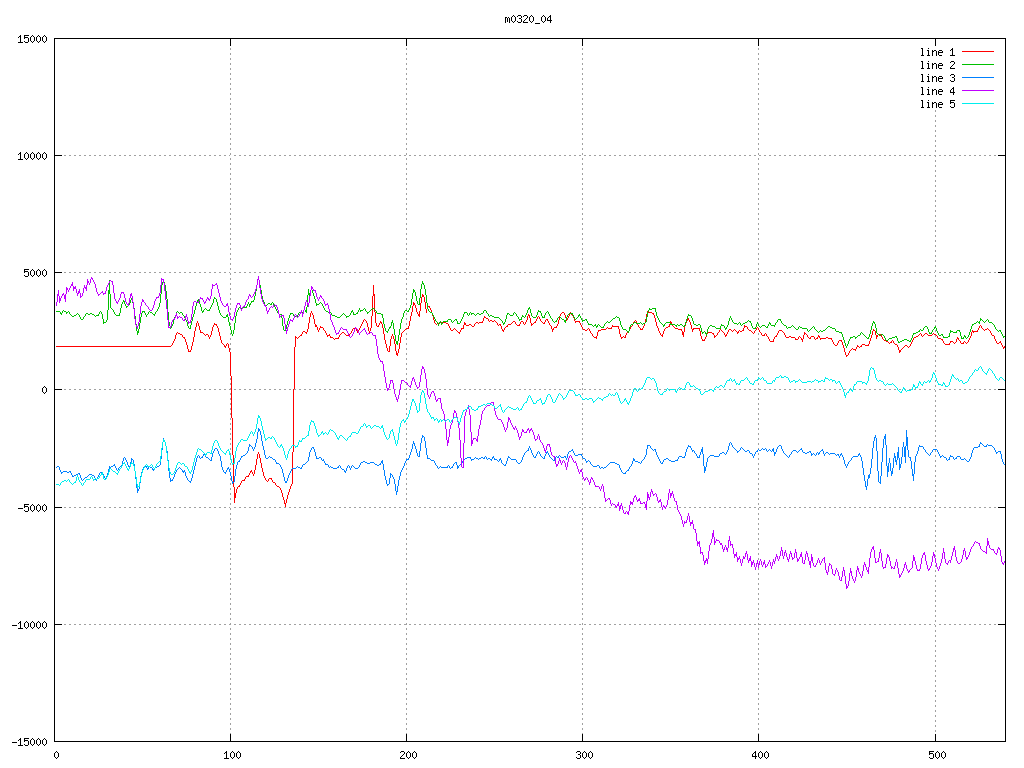Click the y-axis label -5000

(x=33, y=507)
